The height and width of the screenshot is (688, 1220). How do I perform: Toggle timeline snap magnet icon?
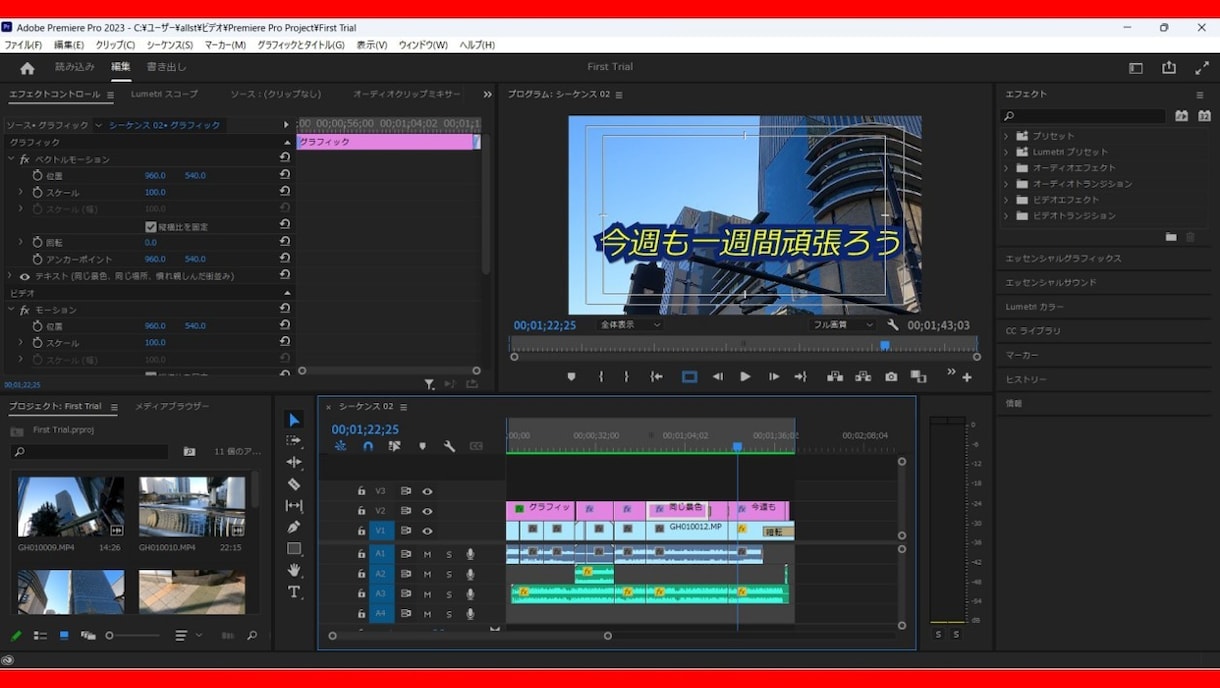368,446
